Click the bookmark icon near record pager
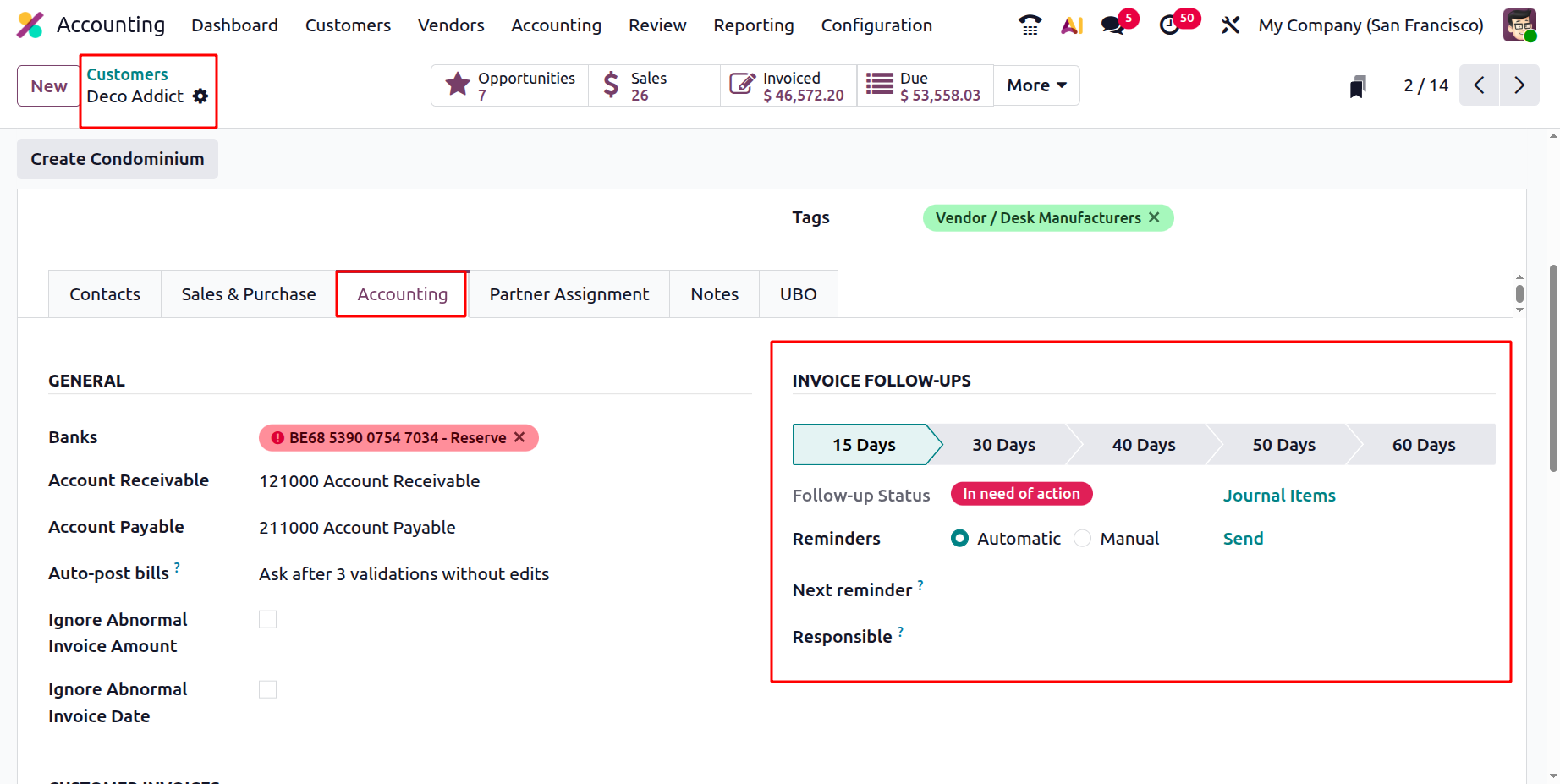The width and height of the screenshot is (1560, 784). point(1358,86)
